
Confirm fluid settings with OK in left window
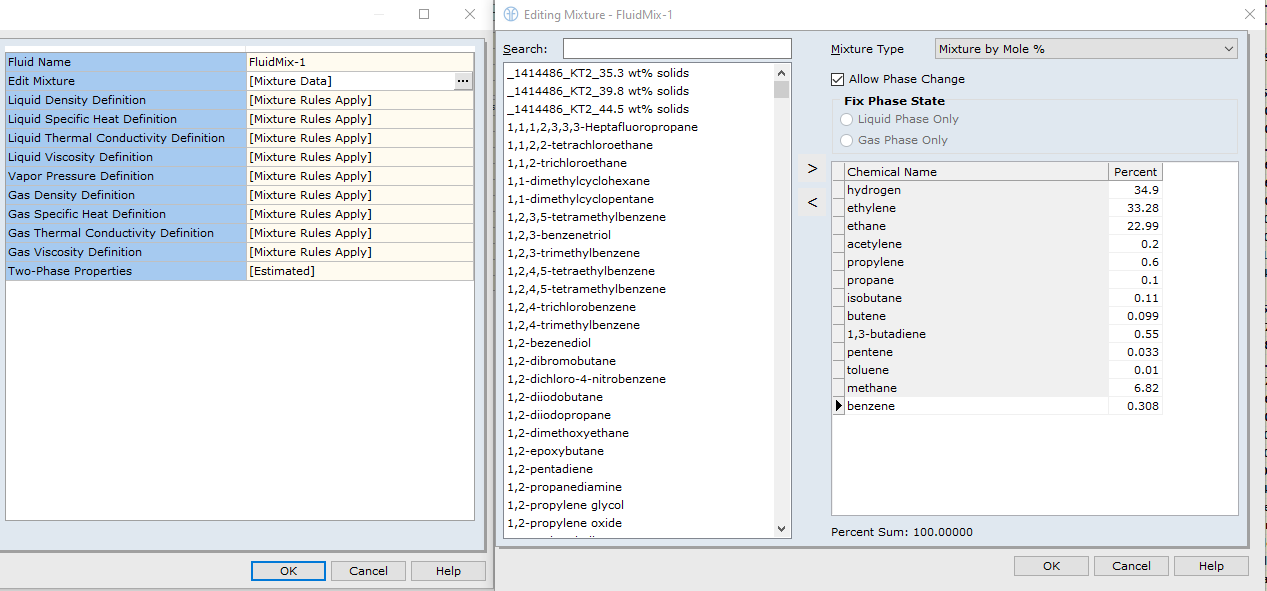(288, 570)
